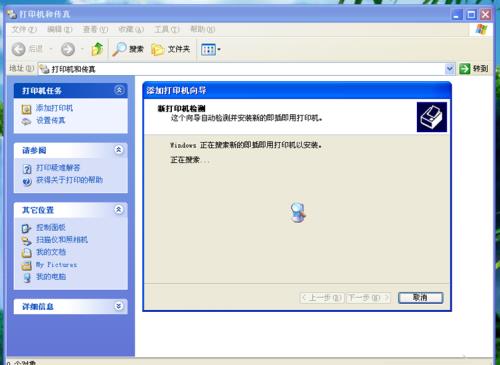
Task: Open 获得关于打印的帮助 link
Action: (69, 180)
